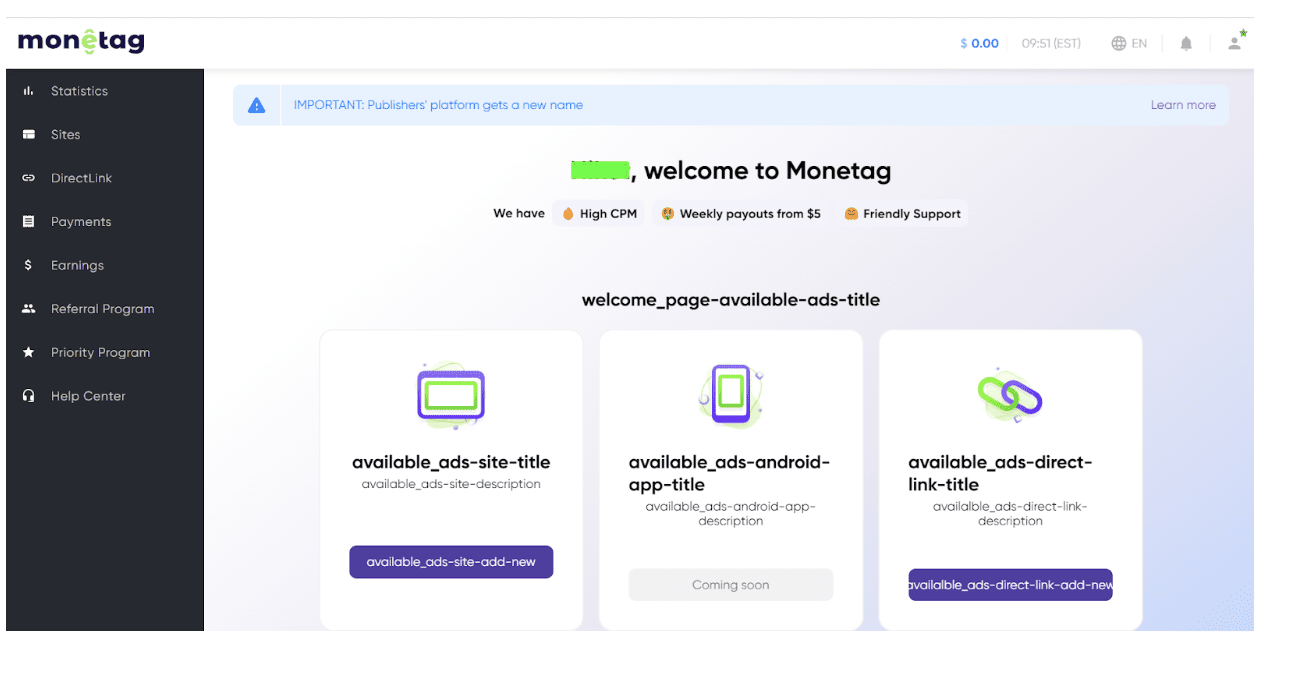Open Sites via its sidebar icon
Screen dimensions: 1290x680
point(28,134)
